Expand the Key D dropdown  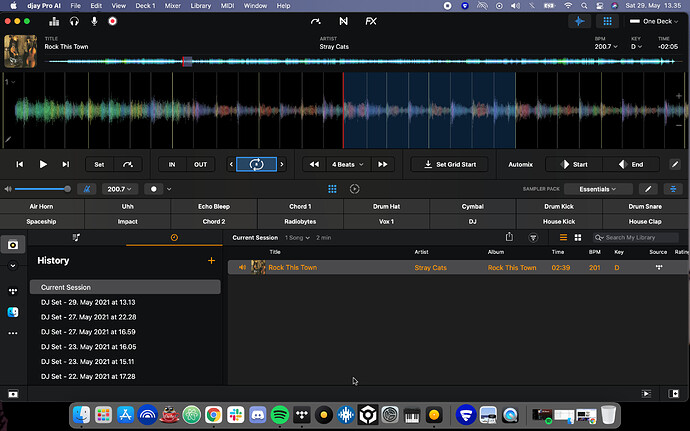pyautogui.click(x=636, y=47)
